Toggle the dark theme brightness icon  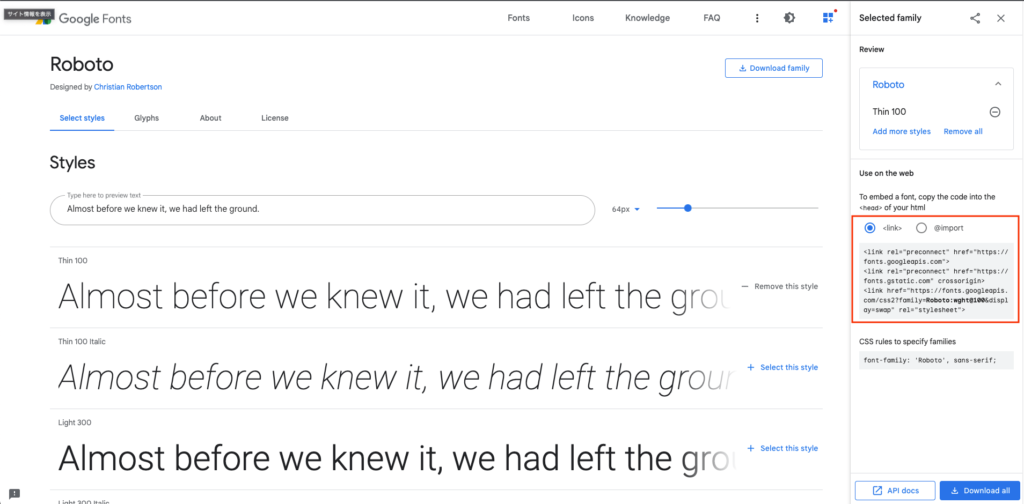tap(789, 18)
